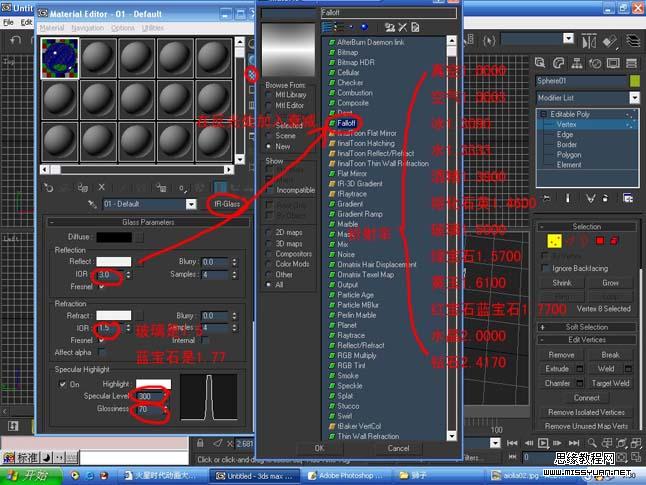Click the red Polygon selection icon
Image resolution: width=646 pixels, height=485 pixels.
pos(600,241)
